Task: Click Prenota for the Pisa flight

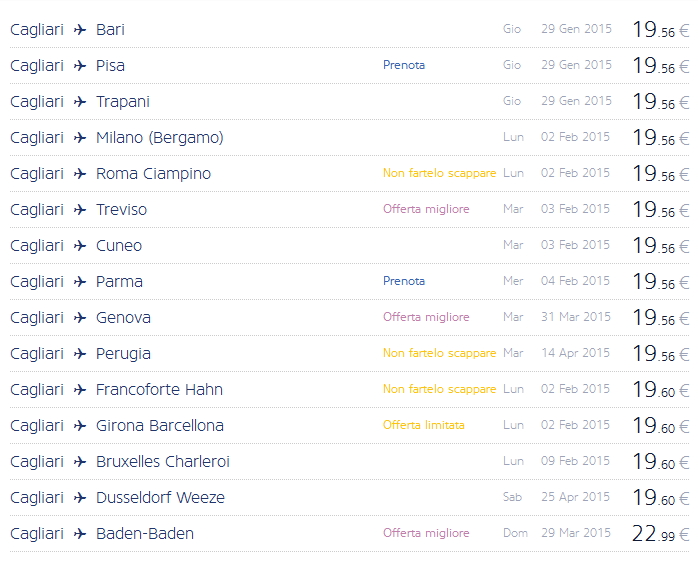Action: (x=404, y=65)
